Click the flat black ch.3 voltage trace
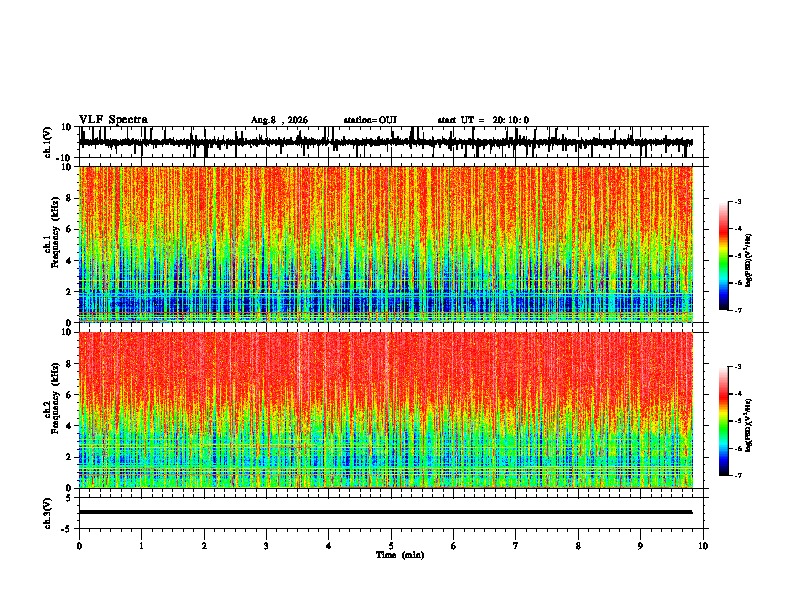The image size is (792, 612). tap(386, 512)
